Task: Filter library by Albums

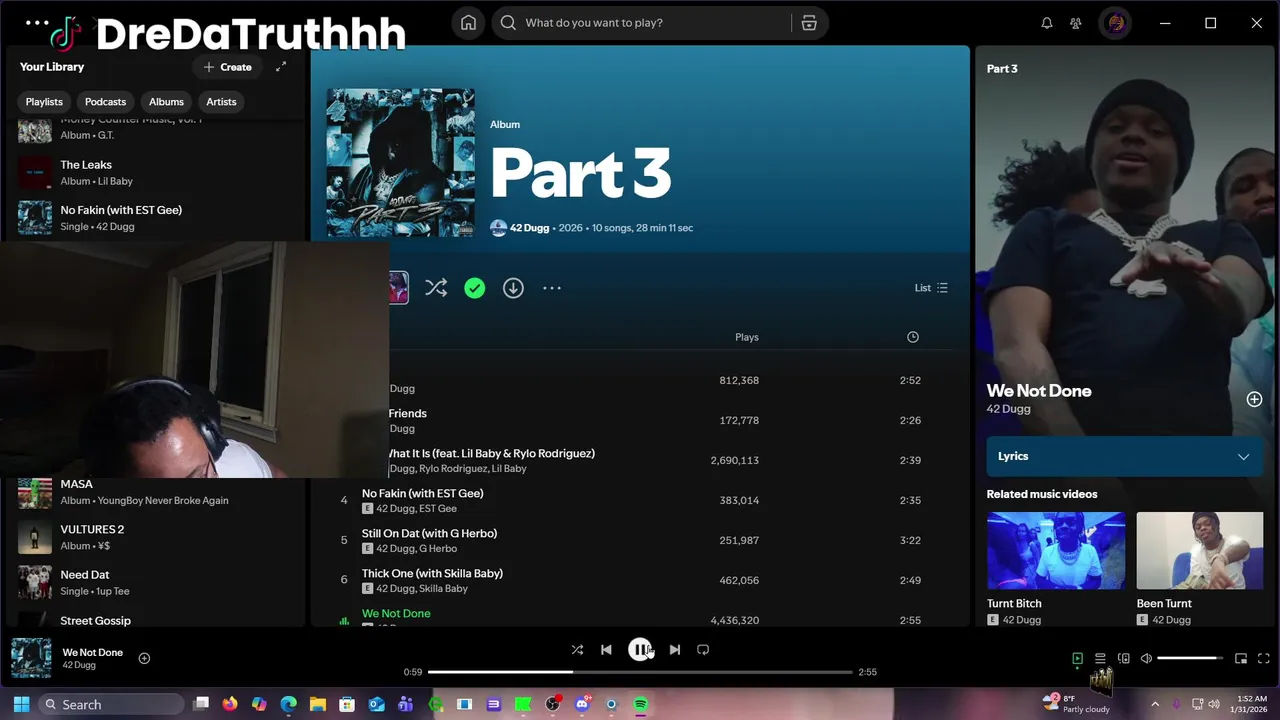Action: [166, 102]
